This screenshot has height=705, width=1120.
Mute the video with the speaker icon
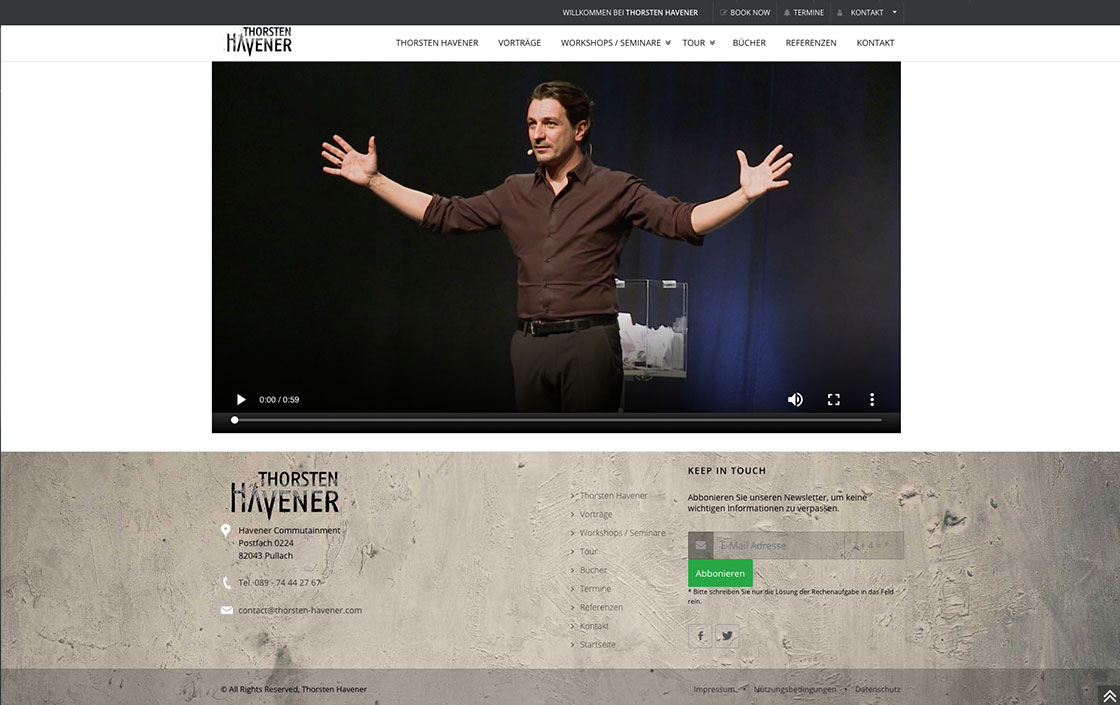(795, 399)
